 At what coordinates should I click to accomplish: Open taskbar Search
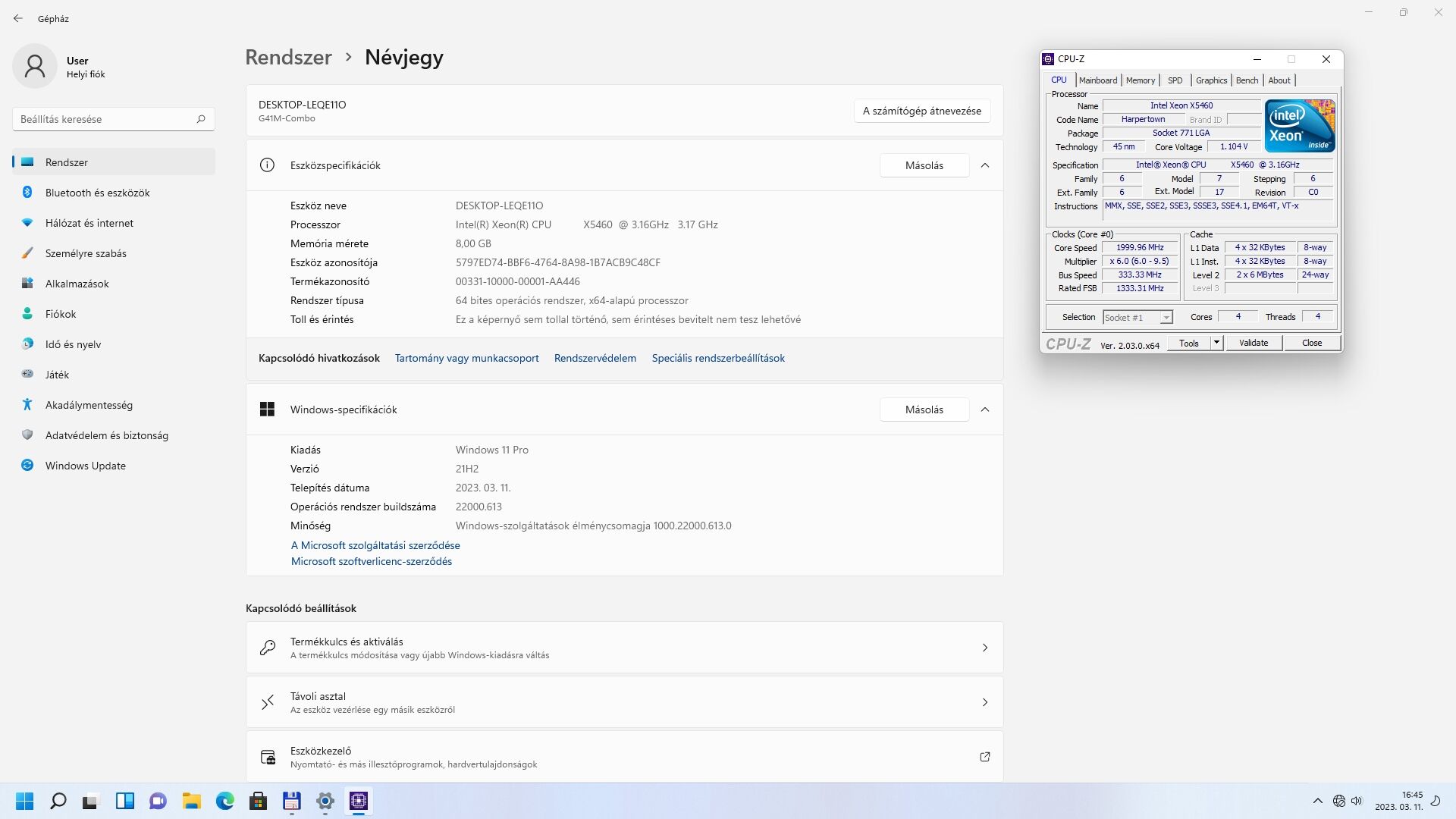point(58,801)
